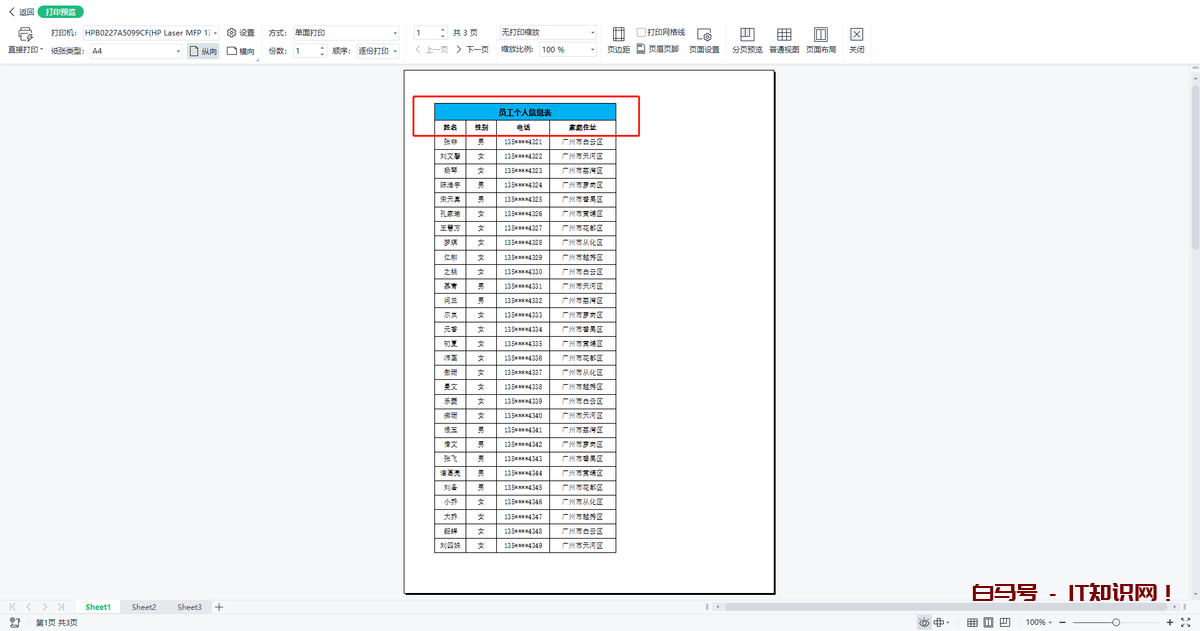Toggle eye protection mode in status bar
Viewport: 1200px width, 631px height.
pos(924,622)
